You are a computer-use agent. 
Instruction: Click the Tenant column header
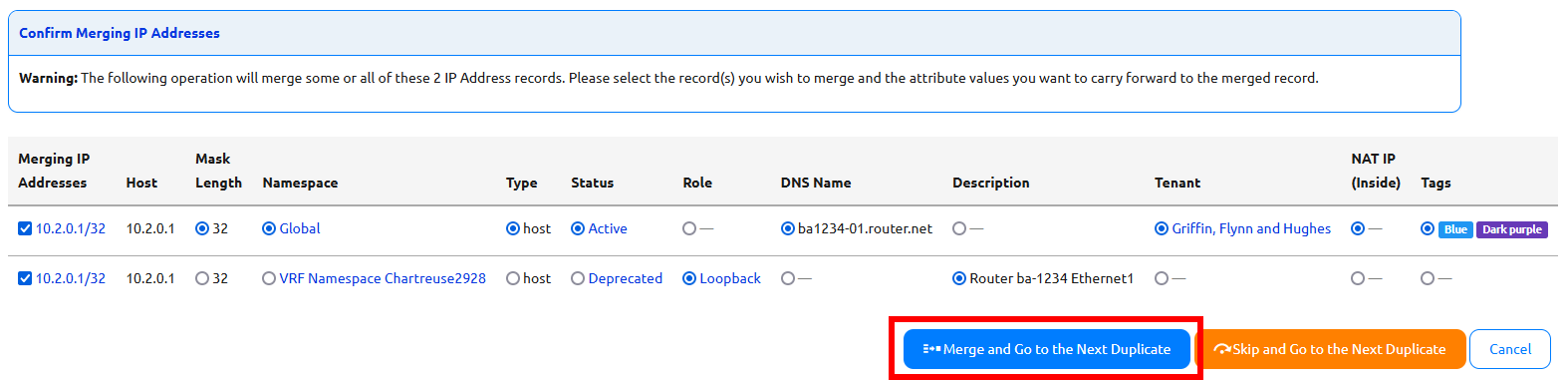click(x=1177, y=183)
